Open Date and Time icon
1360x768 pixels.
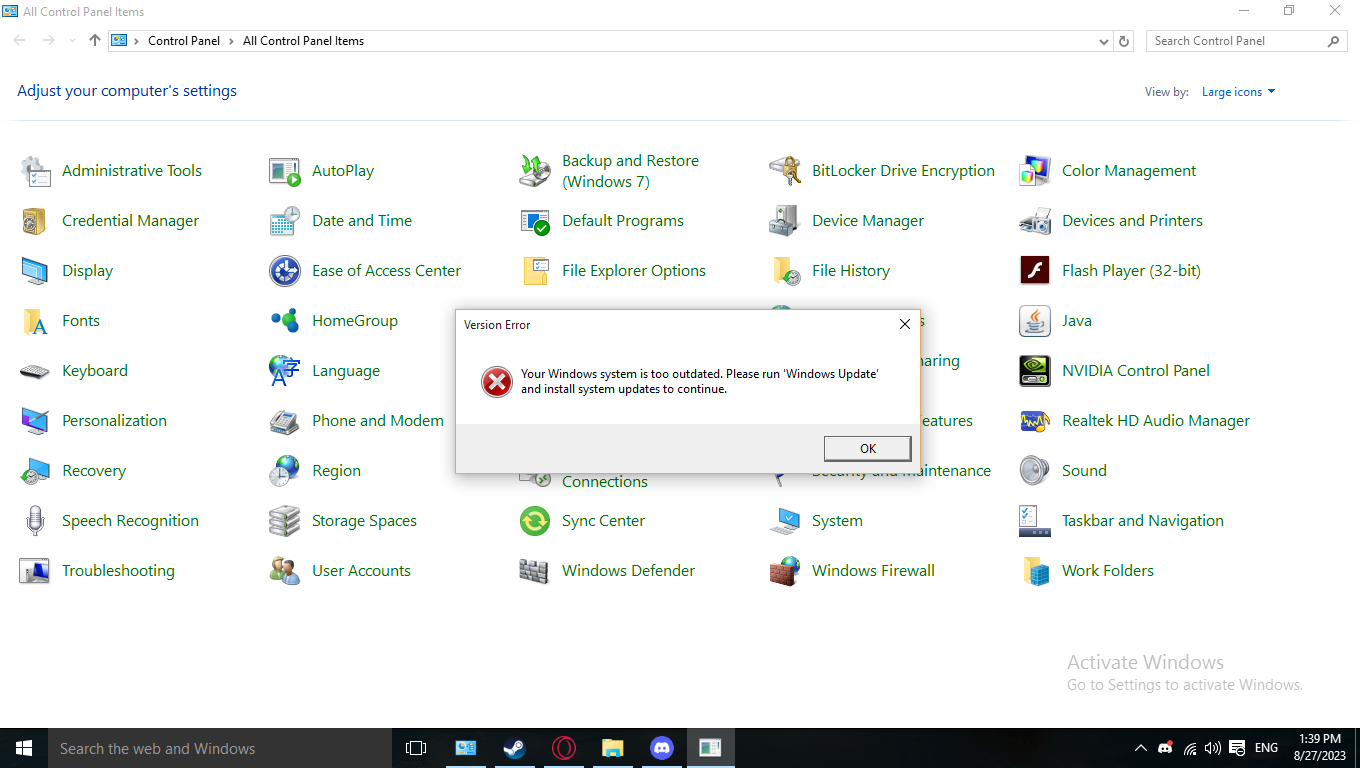coord(285,221)
